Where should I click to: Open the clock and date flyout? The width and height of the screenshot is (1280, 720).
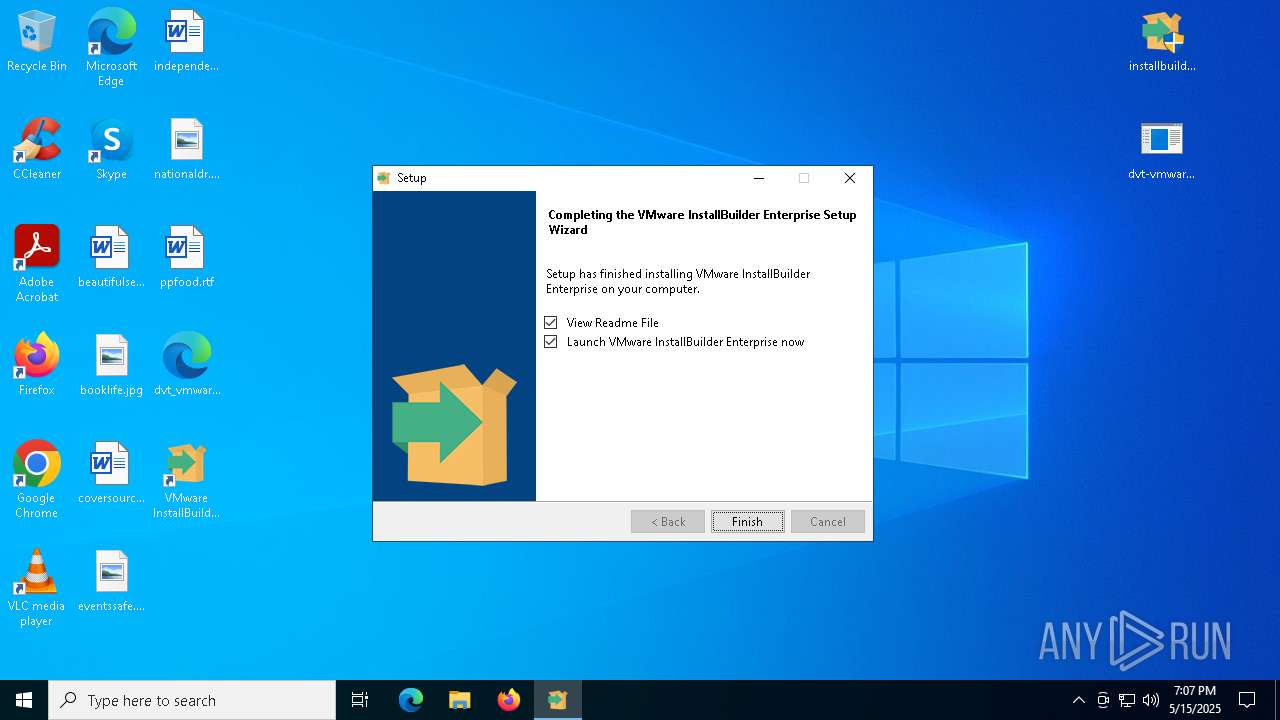[1195, 700]
